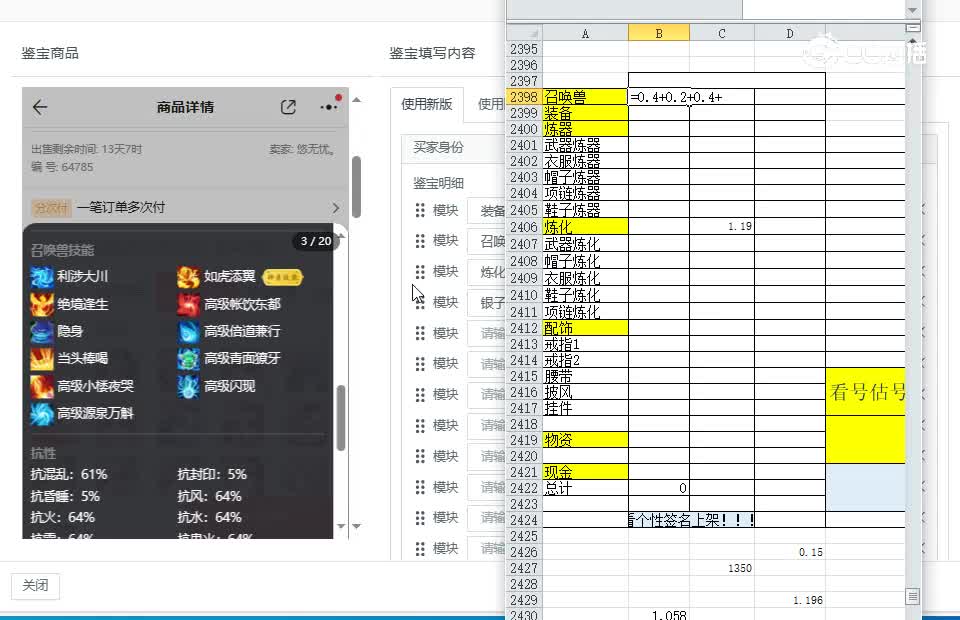Click the 炼化 yellow cell in row 2406
The image size is (960, 620).
(585, 226)
